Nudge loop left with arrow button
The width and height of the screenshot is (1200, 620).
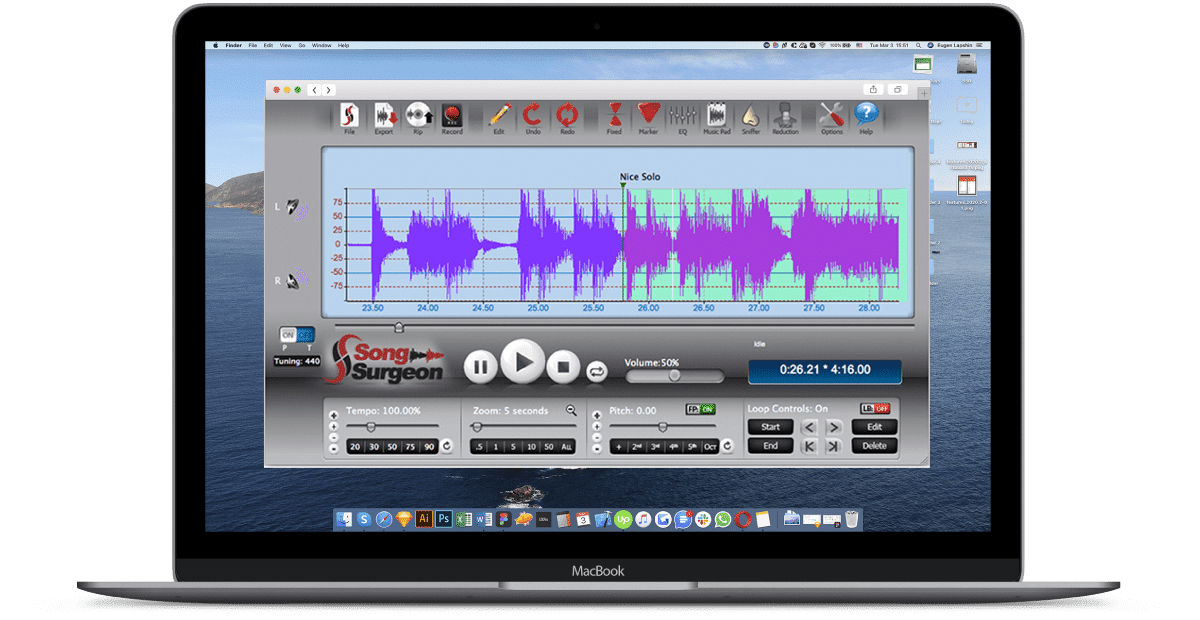[x=810, y=427]
